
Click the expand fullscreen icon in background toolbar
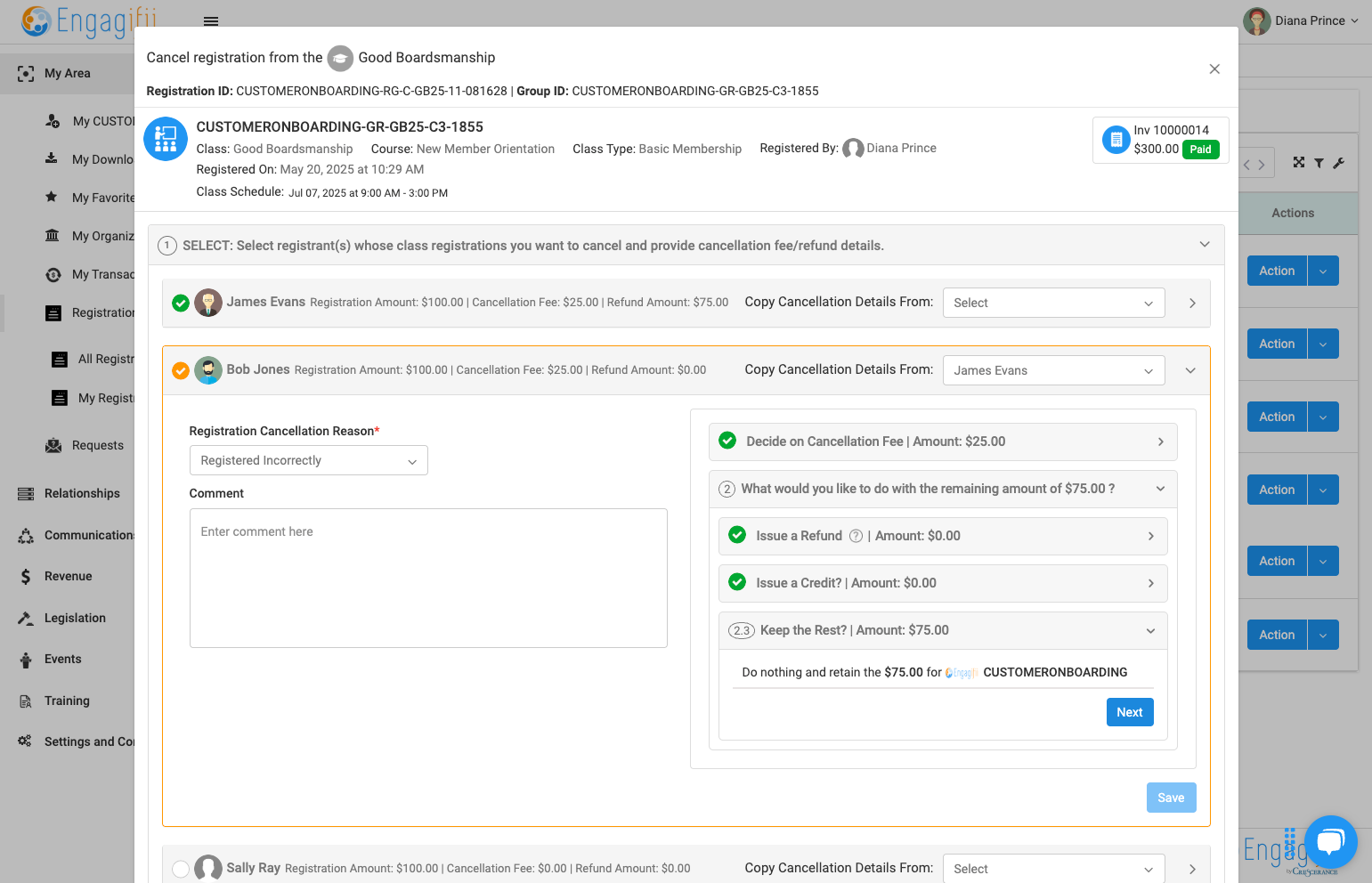(1299, 163)
